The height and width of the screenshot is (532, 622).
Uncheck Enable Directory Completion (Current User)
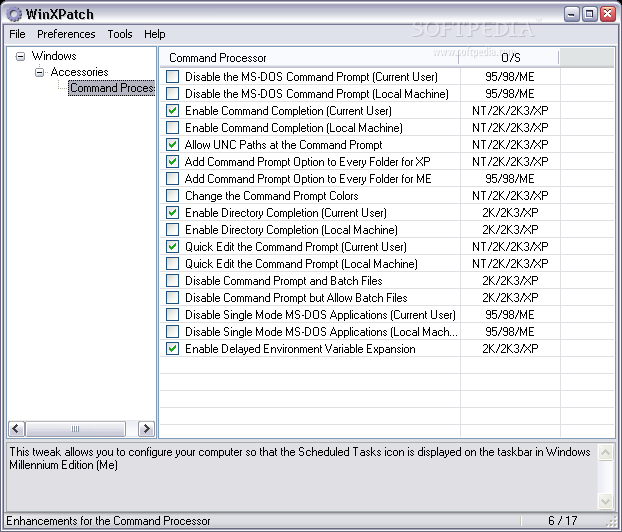coord(173,213)
